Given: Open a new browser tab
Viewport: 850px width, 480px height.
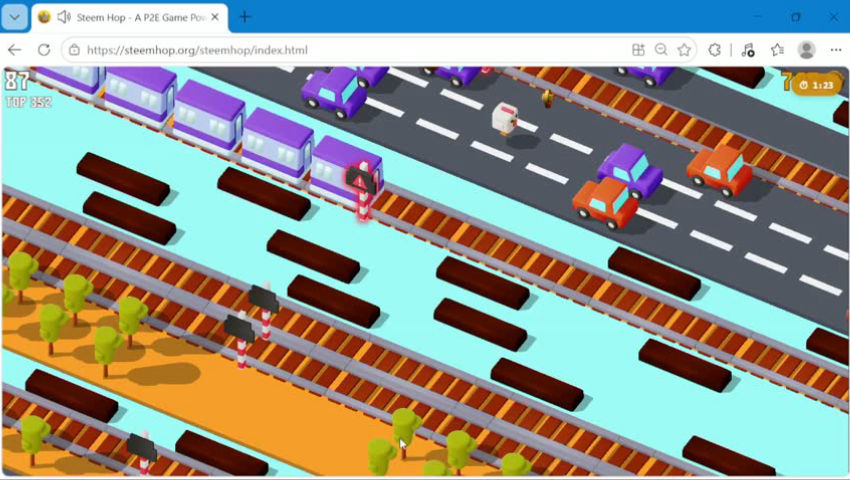Looking at the screenshot, I should [245, 17].
